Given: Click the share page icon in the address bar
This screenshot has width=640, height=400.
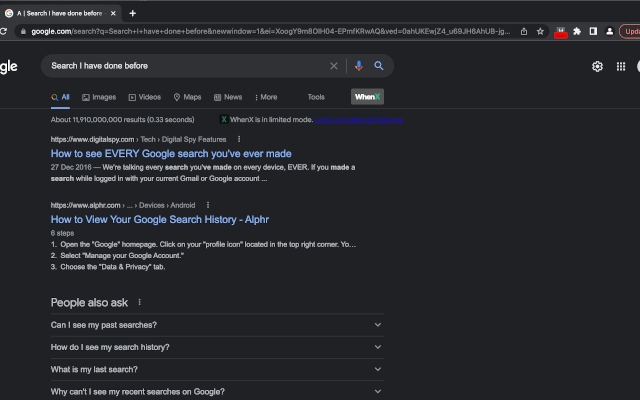Looking at the screenshot, I should (524, 31).
